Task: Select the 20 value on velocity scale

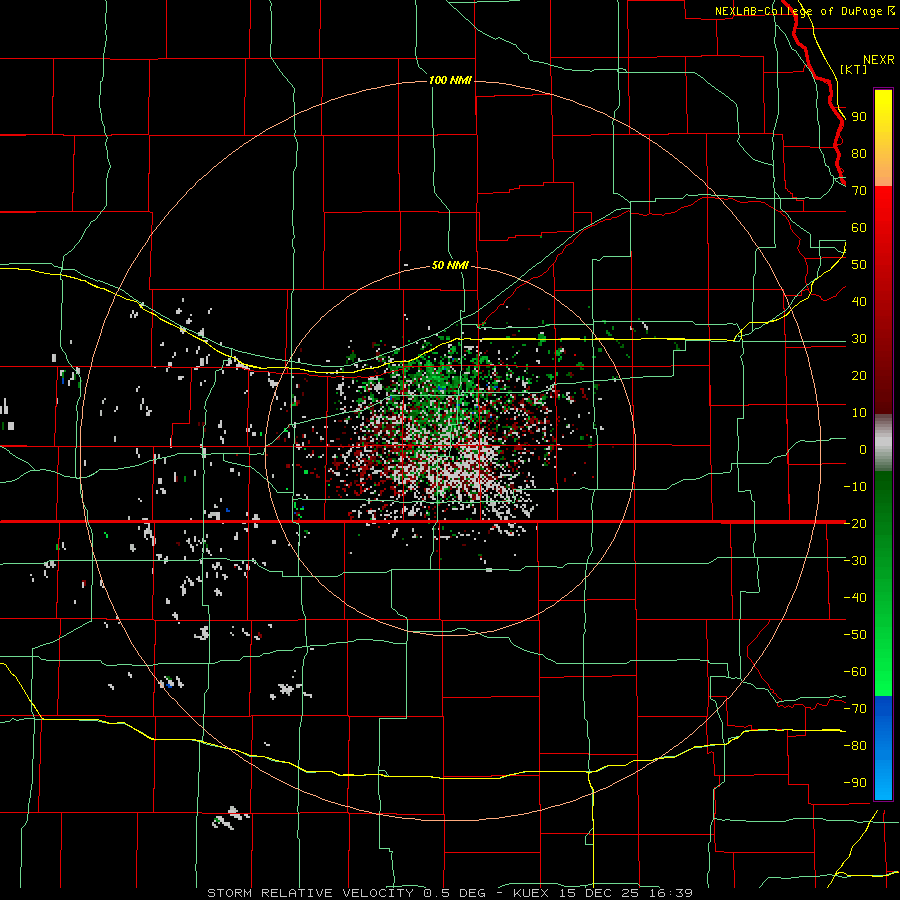Action: (859, 375)
